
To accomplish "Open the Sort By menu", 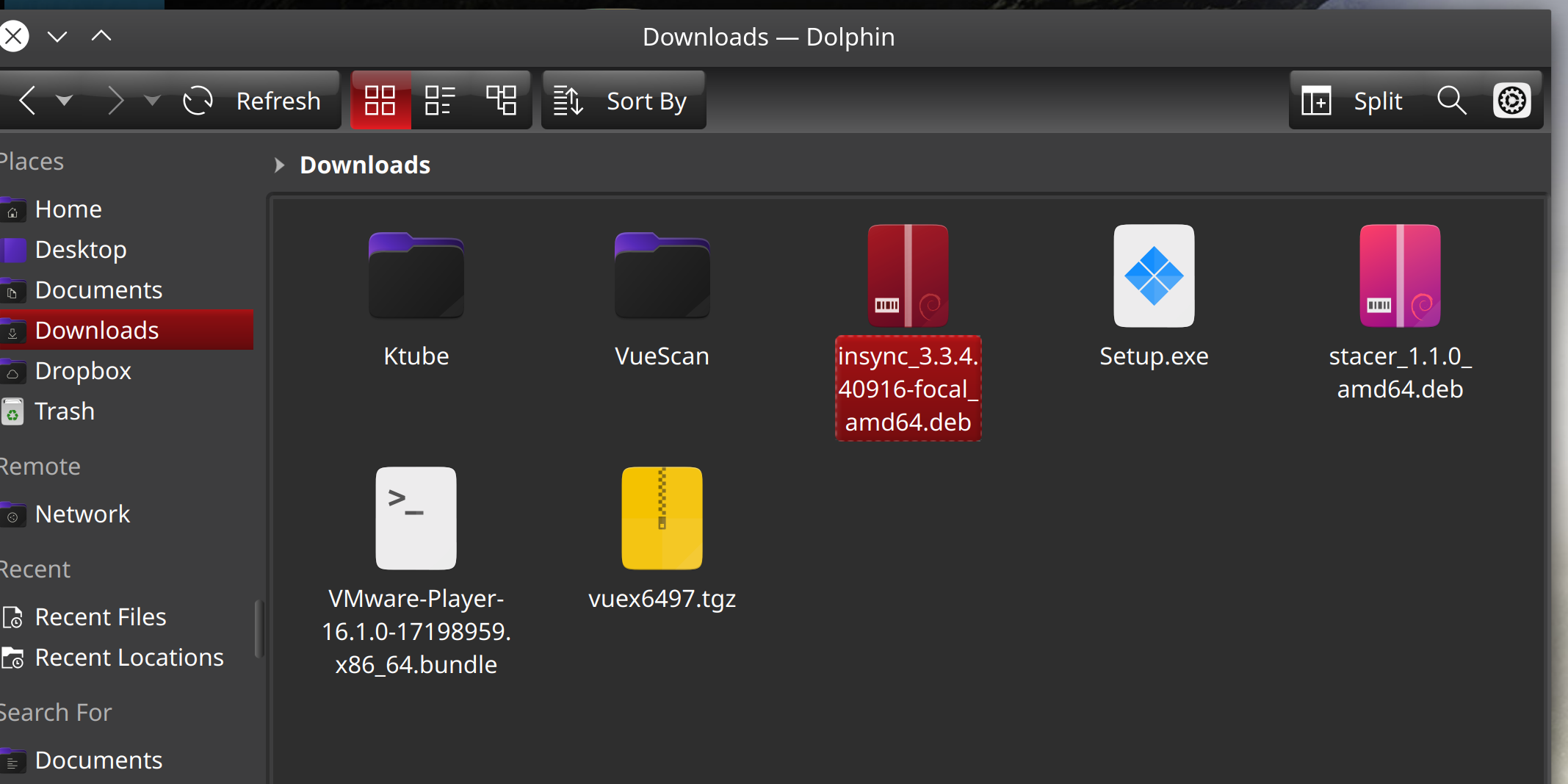I will (x=624, y=100).
